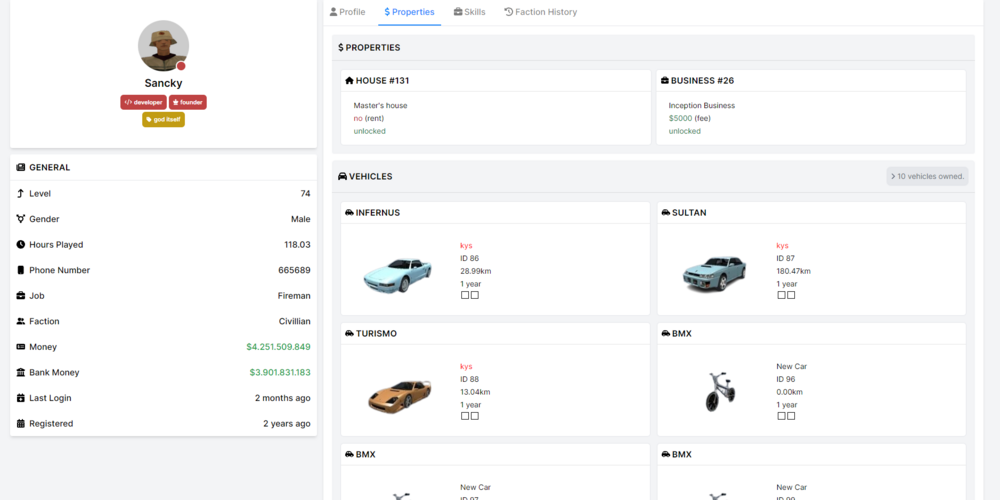Click the house icon of House #131

(349, 80)
